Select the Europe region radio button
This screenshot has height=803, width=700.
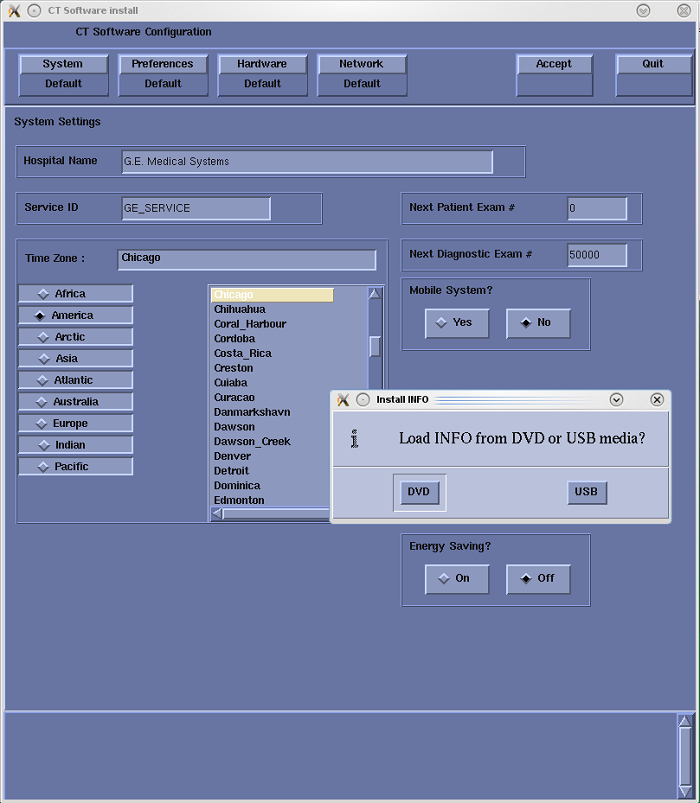click(x=75, y=423)
